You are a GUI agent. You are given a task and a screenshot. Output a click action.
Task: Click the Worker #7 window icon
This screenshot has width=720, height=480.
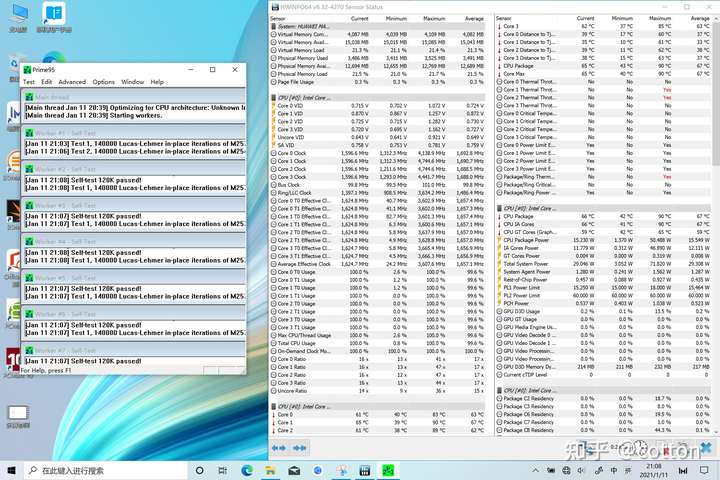coord(29,350)
